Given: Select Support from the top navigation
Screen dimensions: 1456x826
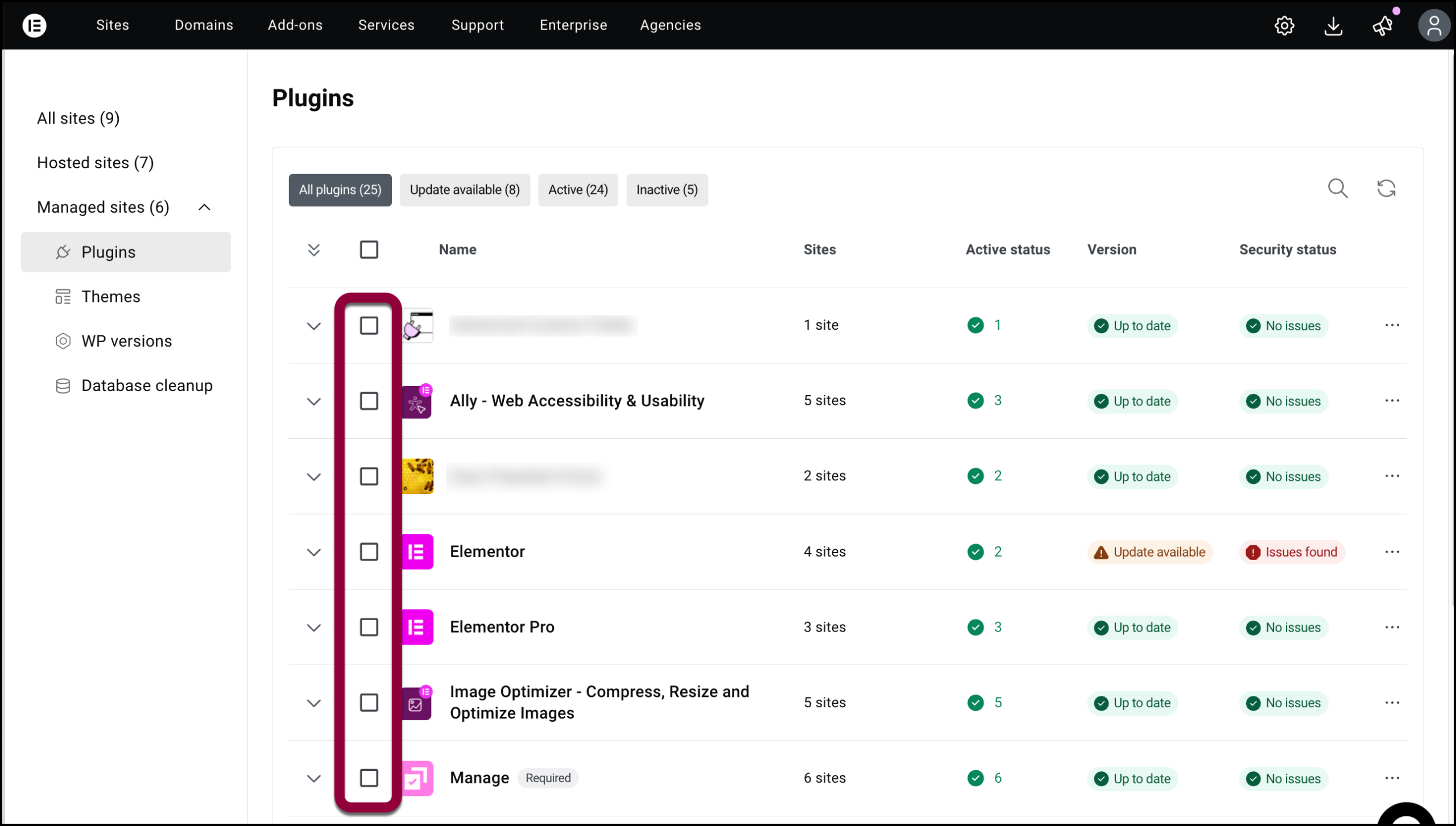Looking at the screenshot, I should click(477, 25).
